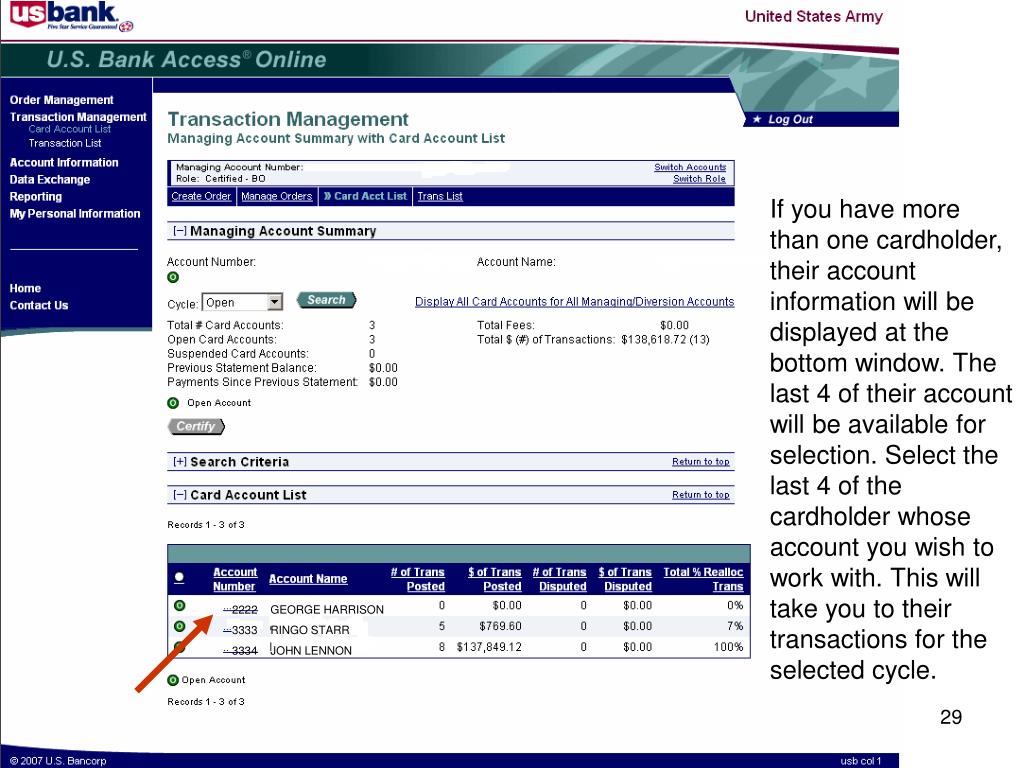Screen dimensions: 1024x768
Task: Click Switch Role link
Action: click(699, 179)
